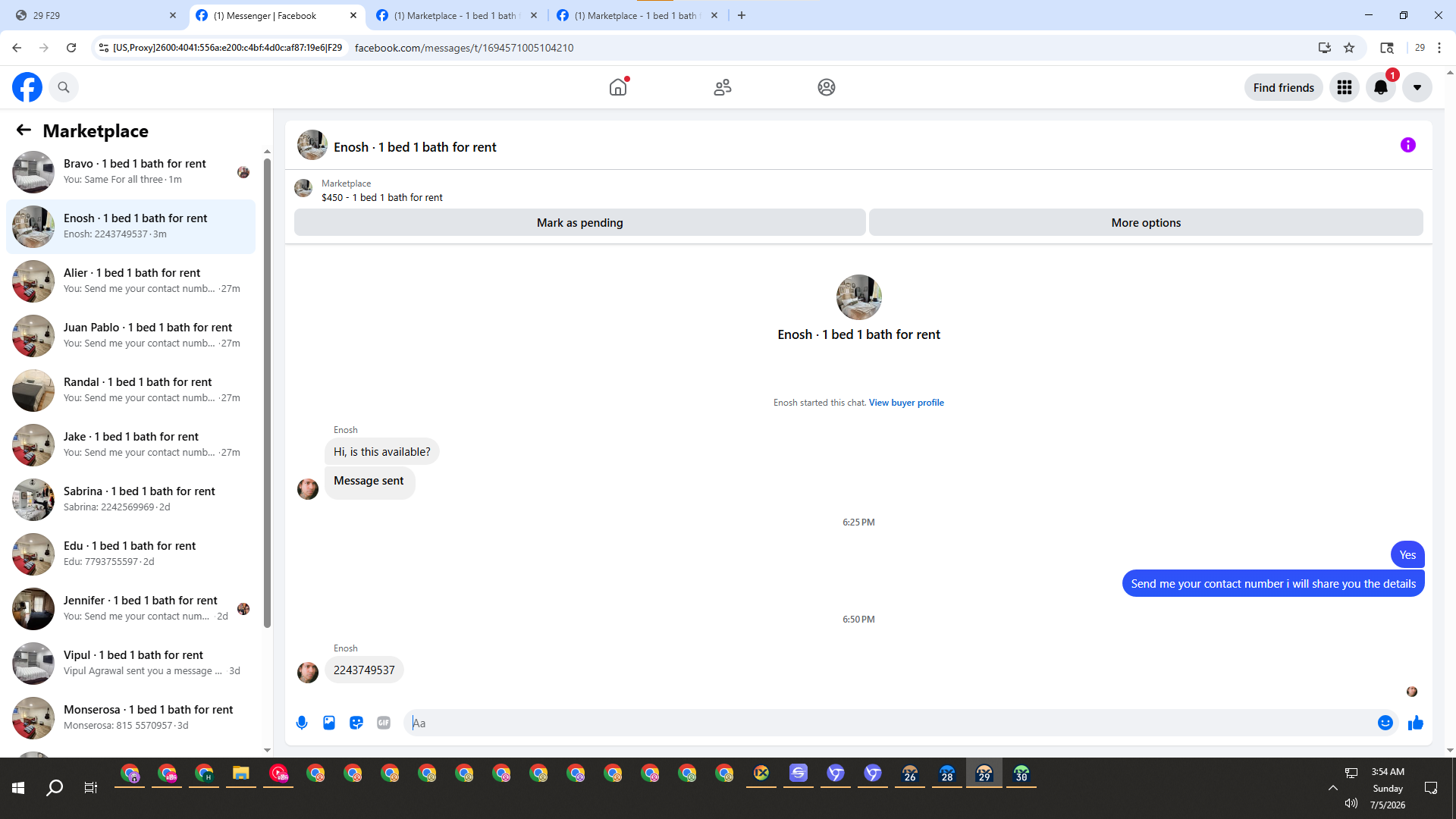Open Windows taskbar search
1456x819 pixels.
[x=55, y=788]
